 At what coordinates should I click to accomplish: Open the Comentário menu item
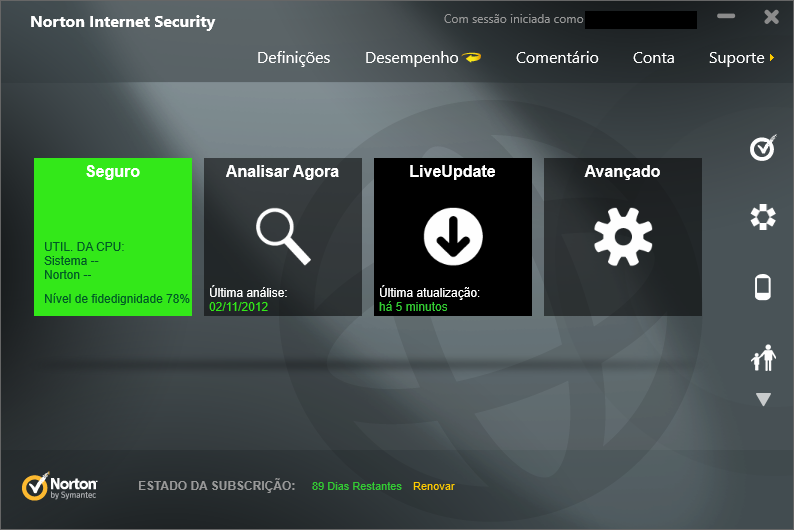(557, 58)
